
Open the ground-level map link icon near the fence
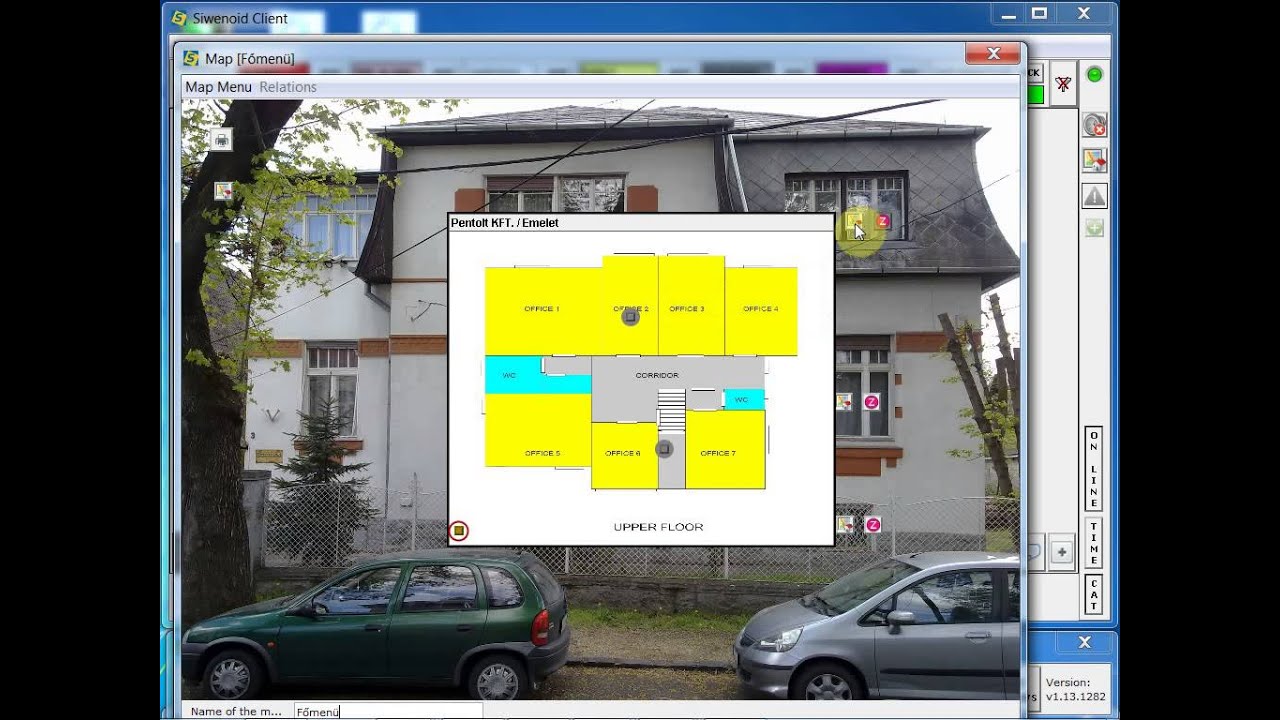pyautogui.click(x=846, y=524)
